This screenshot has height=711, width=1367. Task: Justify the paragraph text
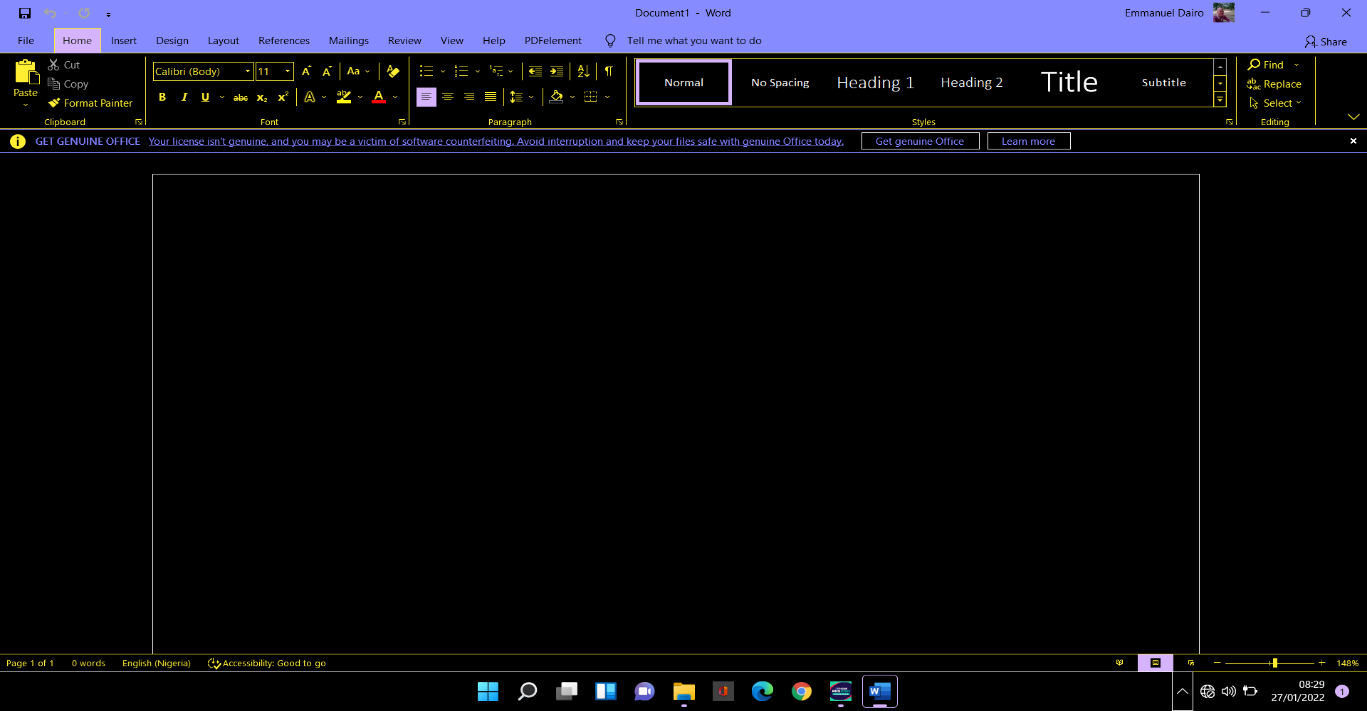[490, 97]
